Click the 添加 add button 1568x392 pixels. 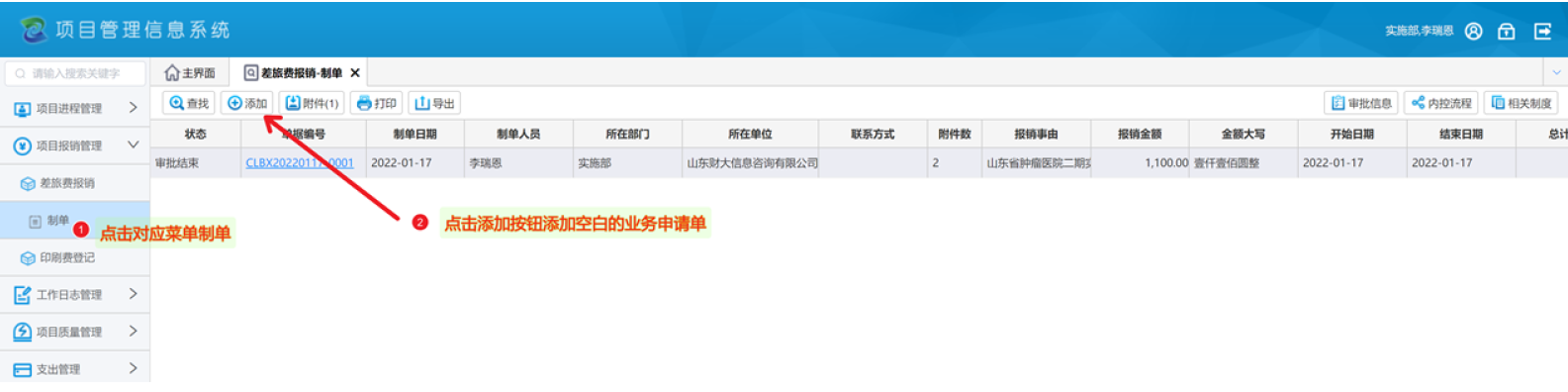tap(247, 103)
